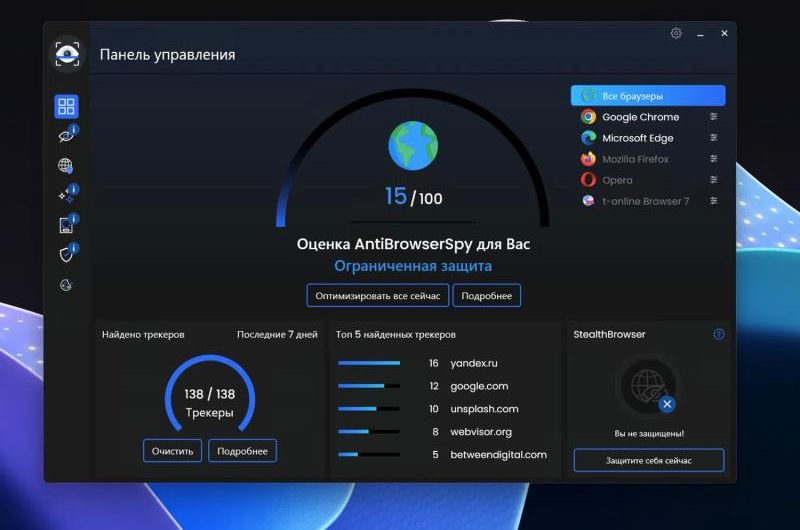Viewport: 800px width, 530px height.
Task: Click the Панель управления title
Action: [167, 55]
